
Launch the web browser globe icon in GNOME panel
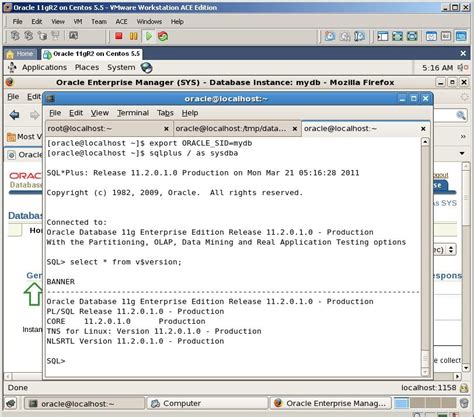tap(146, 68)
